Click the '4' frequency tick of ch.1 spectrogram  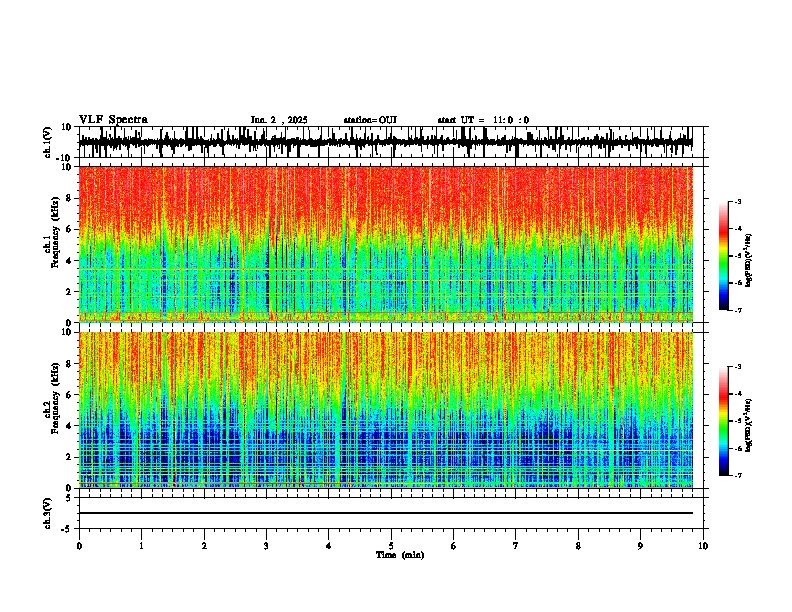[70, 261]
